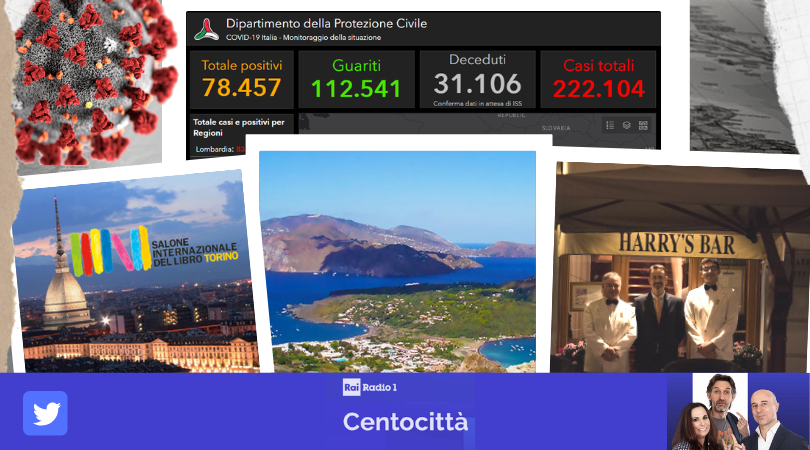Select the Lombardia row in regions list
The width and height of the screenshot is (810, 450).
[x=220, y=149]
